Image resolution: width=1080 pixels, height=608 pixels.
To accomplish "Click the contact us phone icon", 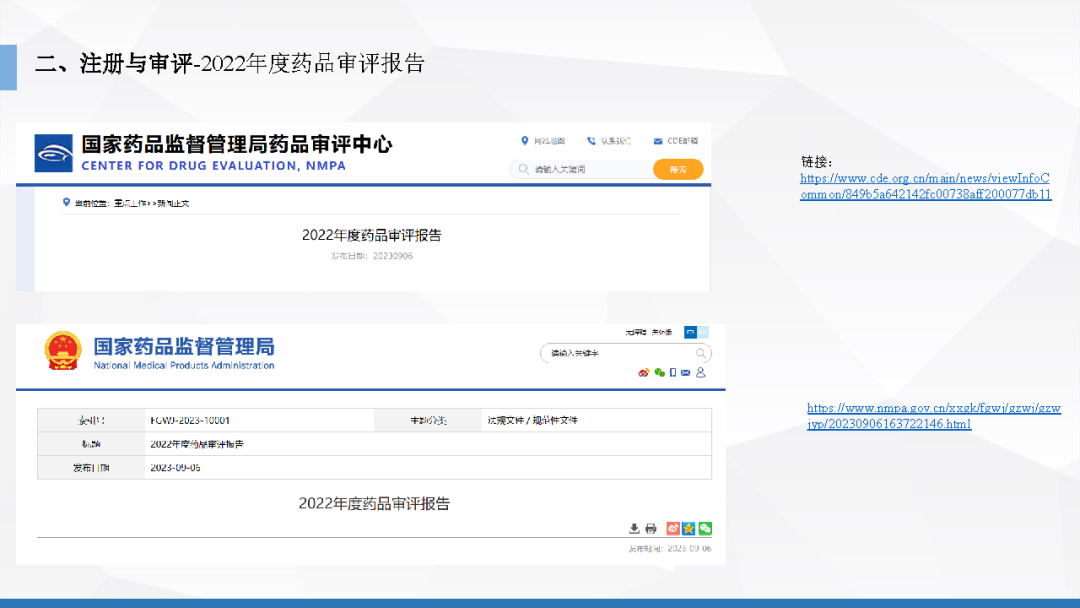I will click(x=591, y=141).
